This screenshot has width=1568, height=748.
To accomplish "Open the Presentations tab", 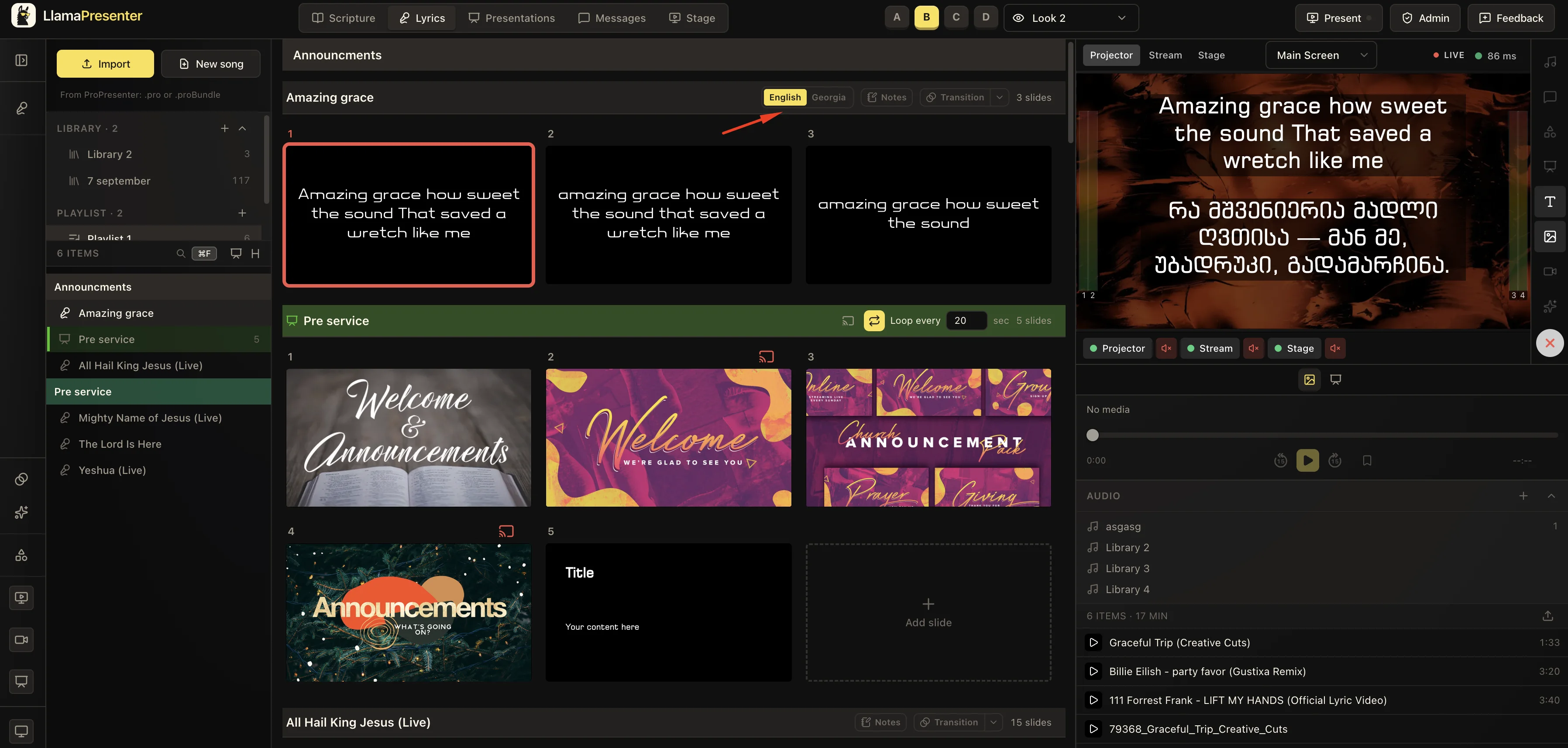I will coord(511,18).
